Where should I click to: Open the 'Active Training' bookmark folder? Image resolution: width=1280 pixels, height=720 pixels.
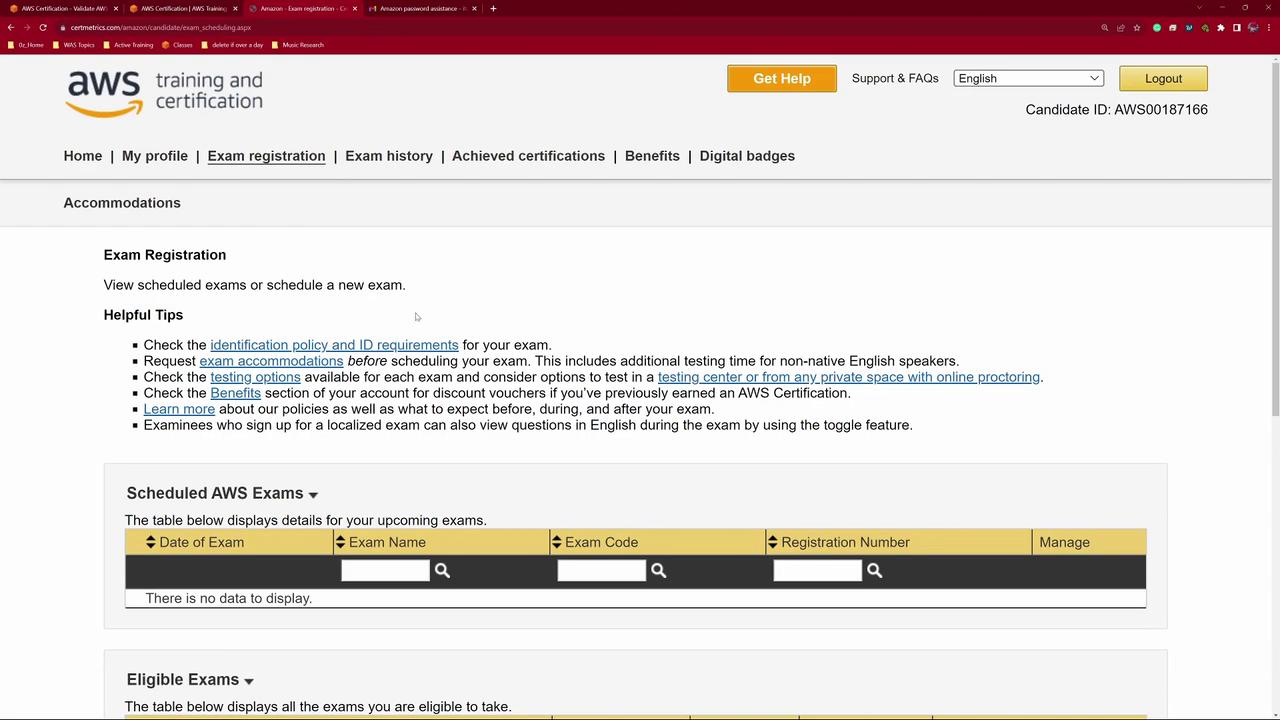128,45
